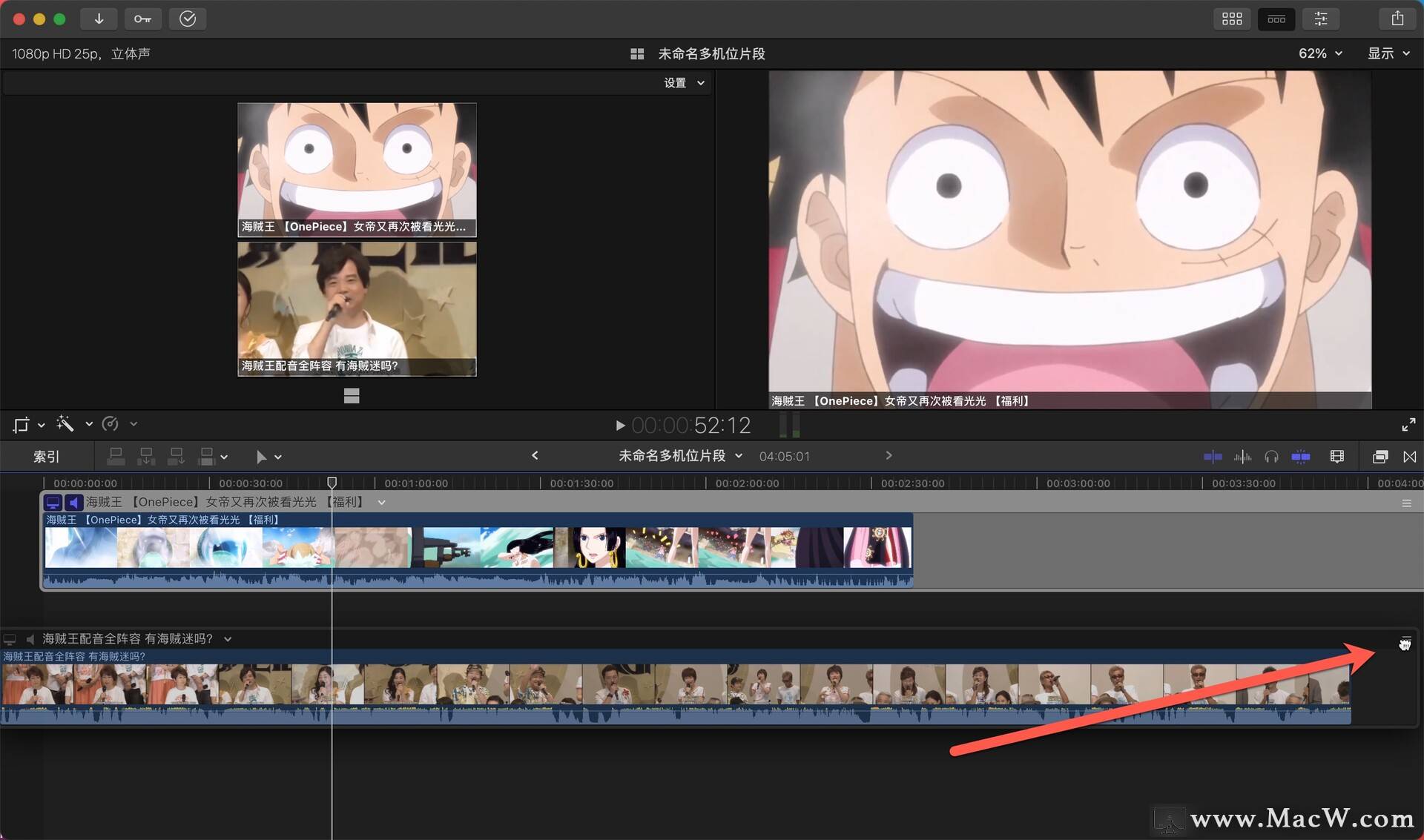Viewport: 1424px width, 840px height.
Task: Click the Connect clip edit icon
Action: pyautogui.click(x=116, y=457)
